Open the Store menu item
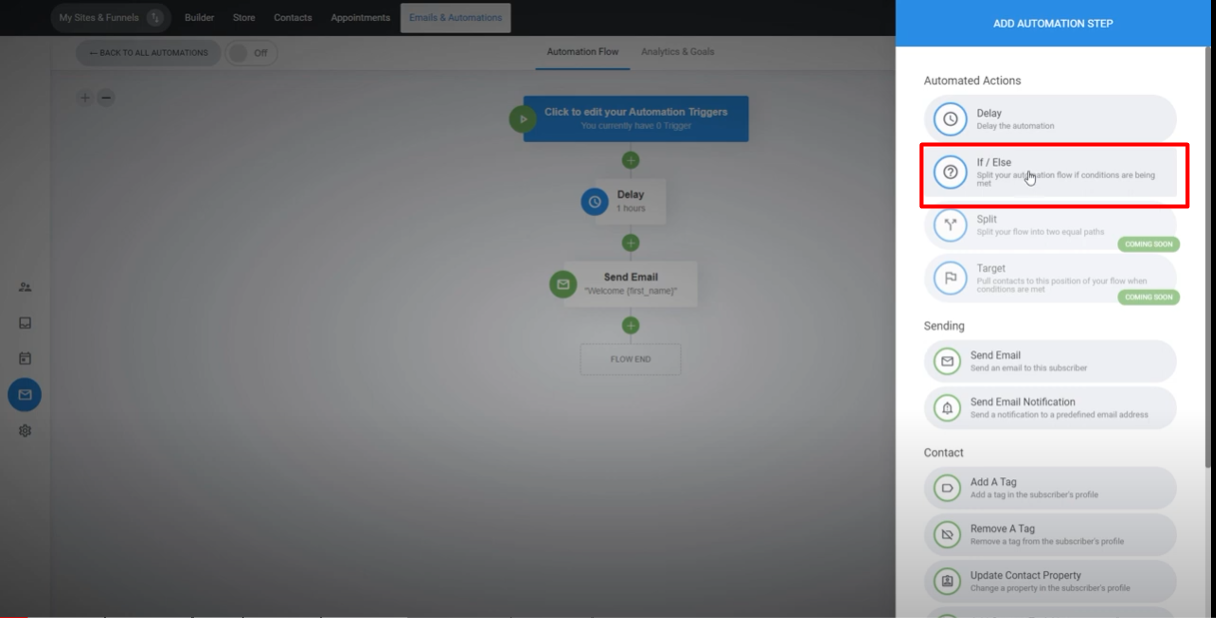The image size is (1216, 618). pyautogui.click(x=244, y=18)
